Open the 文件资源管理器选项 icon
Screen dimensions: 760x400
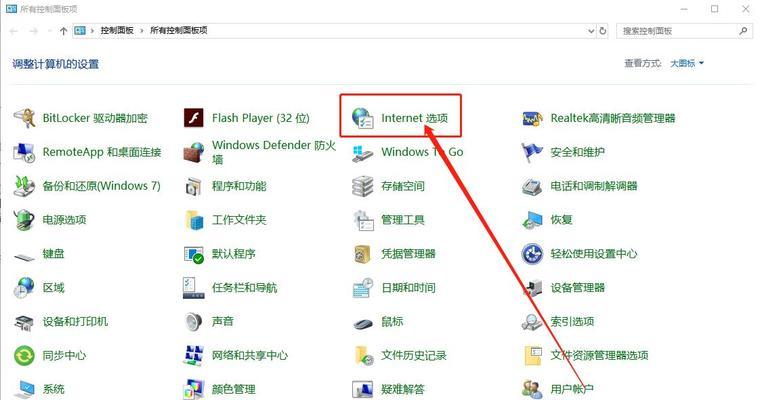coord(532,356)
